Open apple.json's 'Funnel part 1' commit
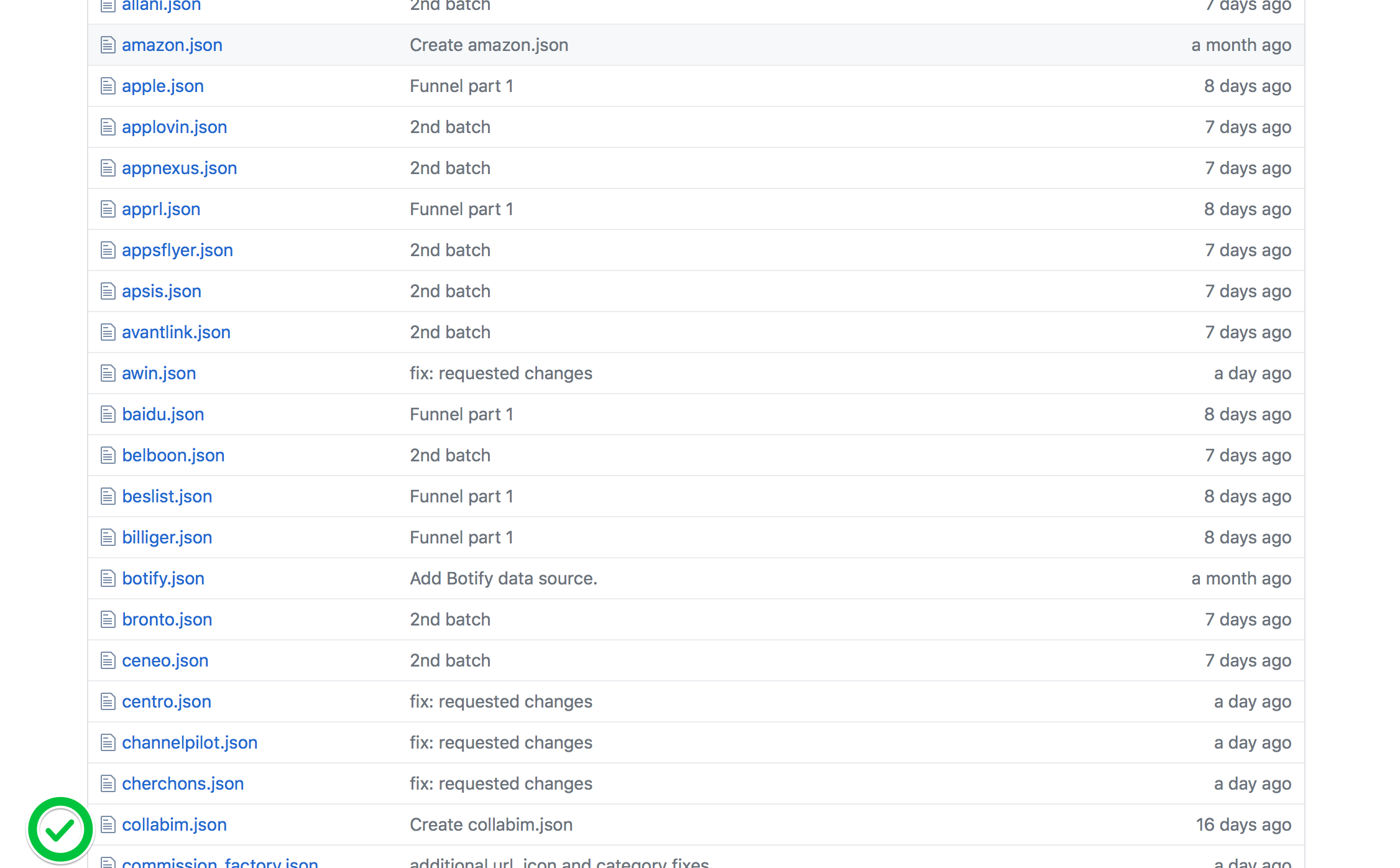 point(461,86)
